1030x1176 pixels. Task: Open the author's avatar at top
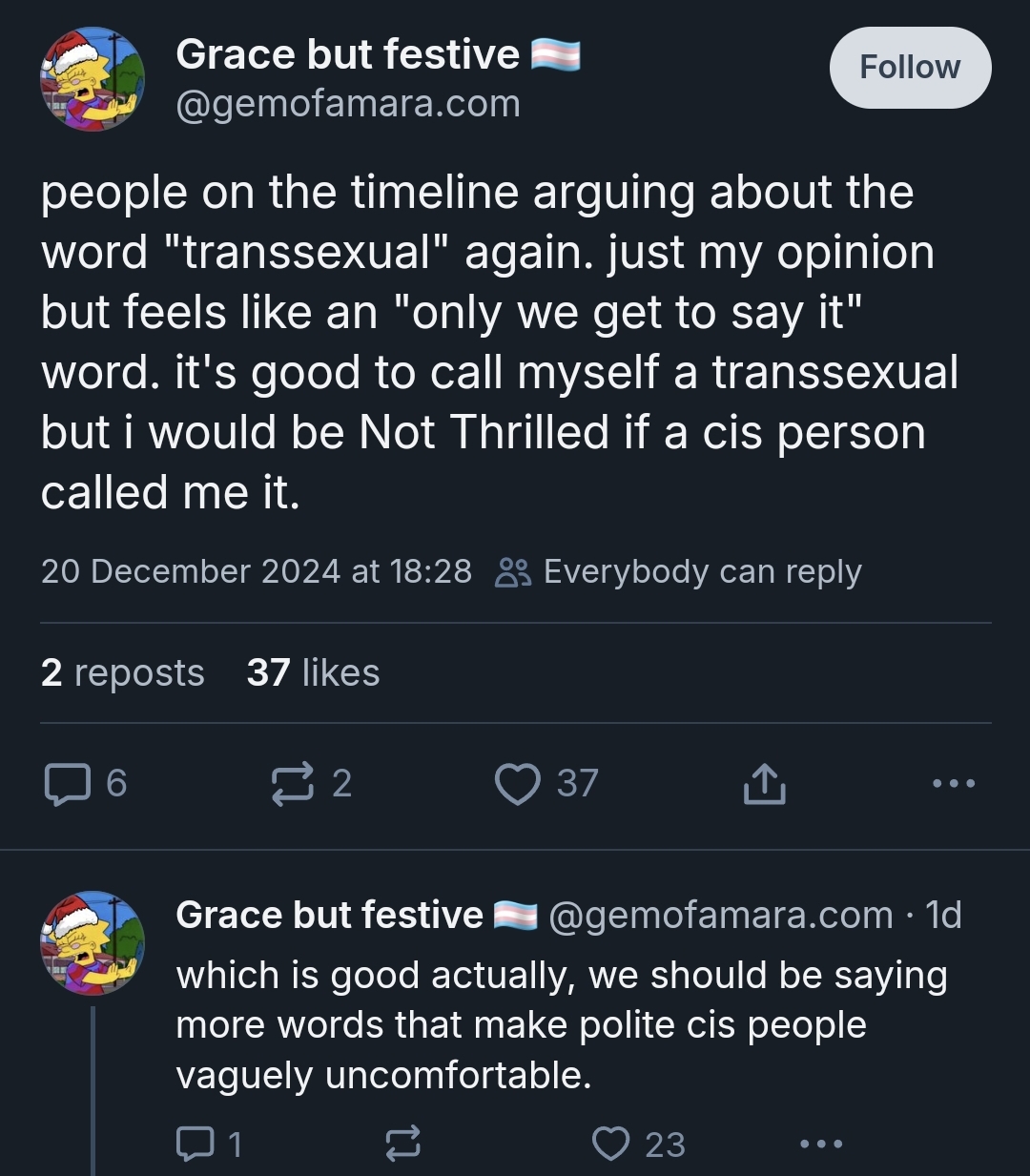pos(92,79)
